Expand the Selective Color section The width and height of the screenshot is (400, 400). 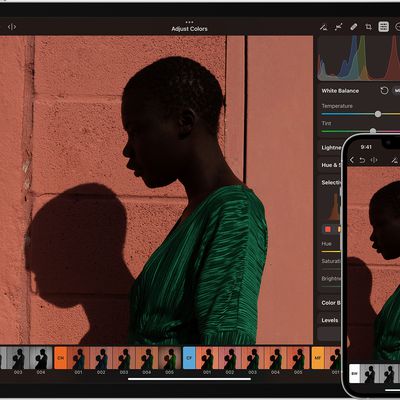(331, 182)
